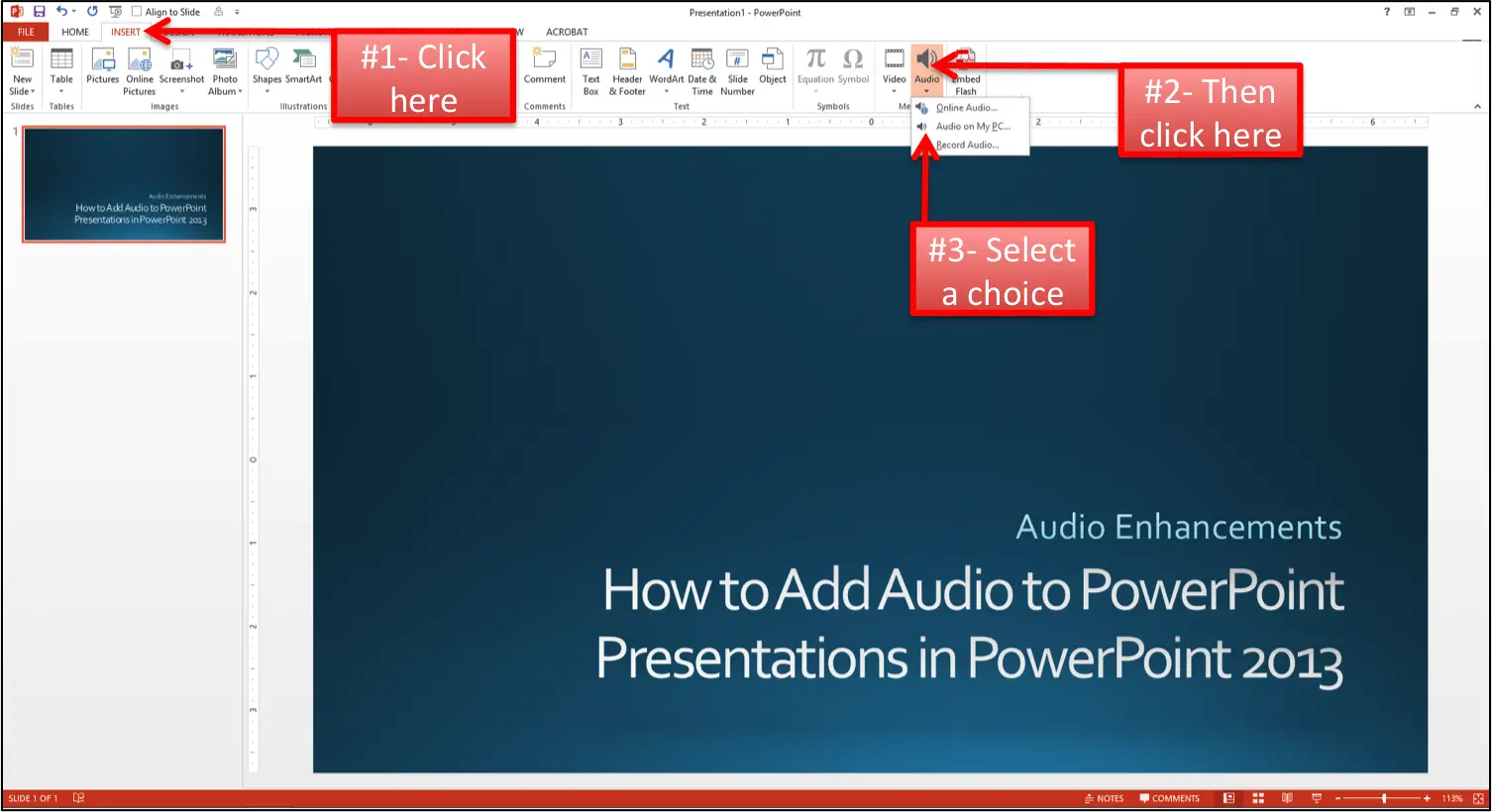
Task: Open the ACROBAT ribbon tab
Action: (x=567, y=32)
